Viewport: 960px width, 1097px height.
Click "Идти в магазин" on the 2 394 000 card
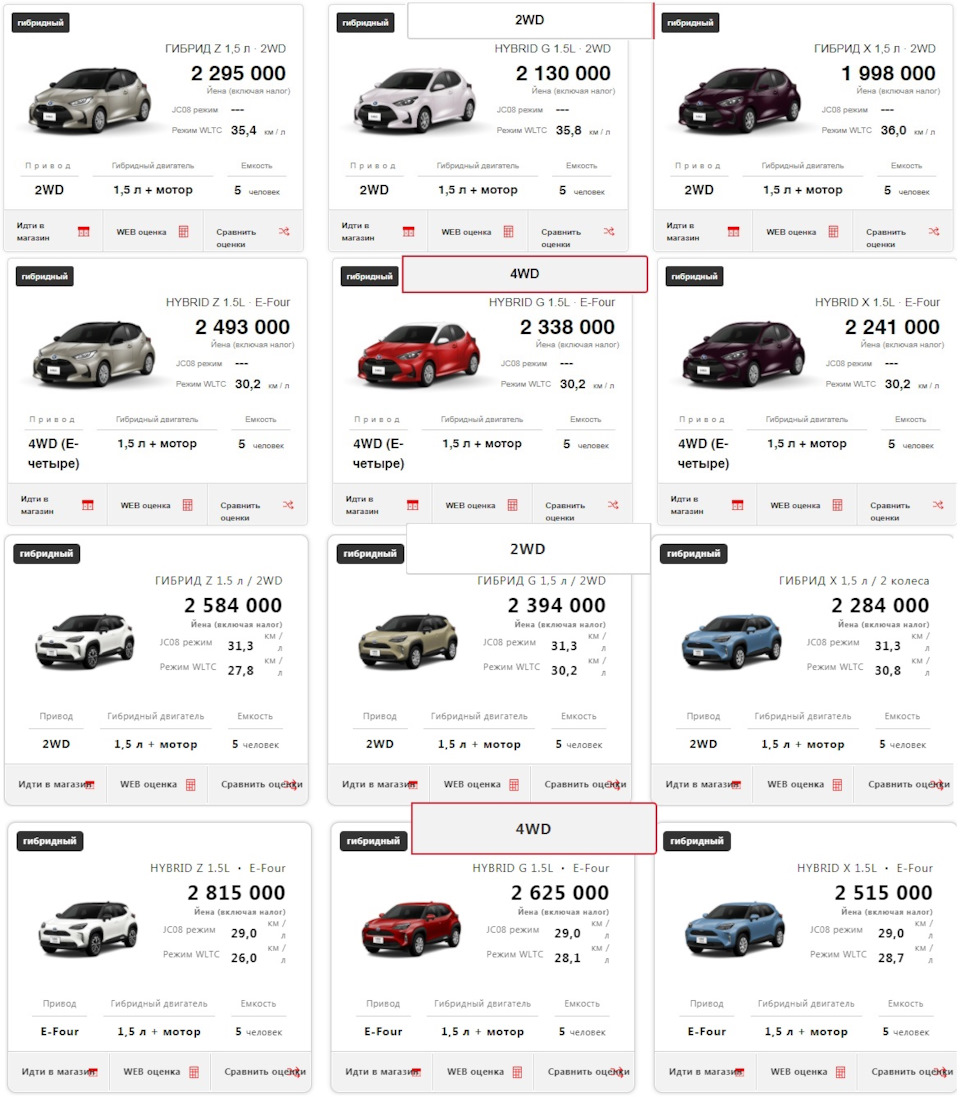379,784
